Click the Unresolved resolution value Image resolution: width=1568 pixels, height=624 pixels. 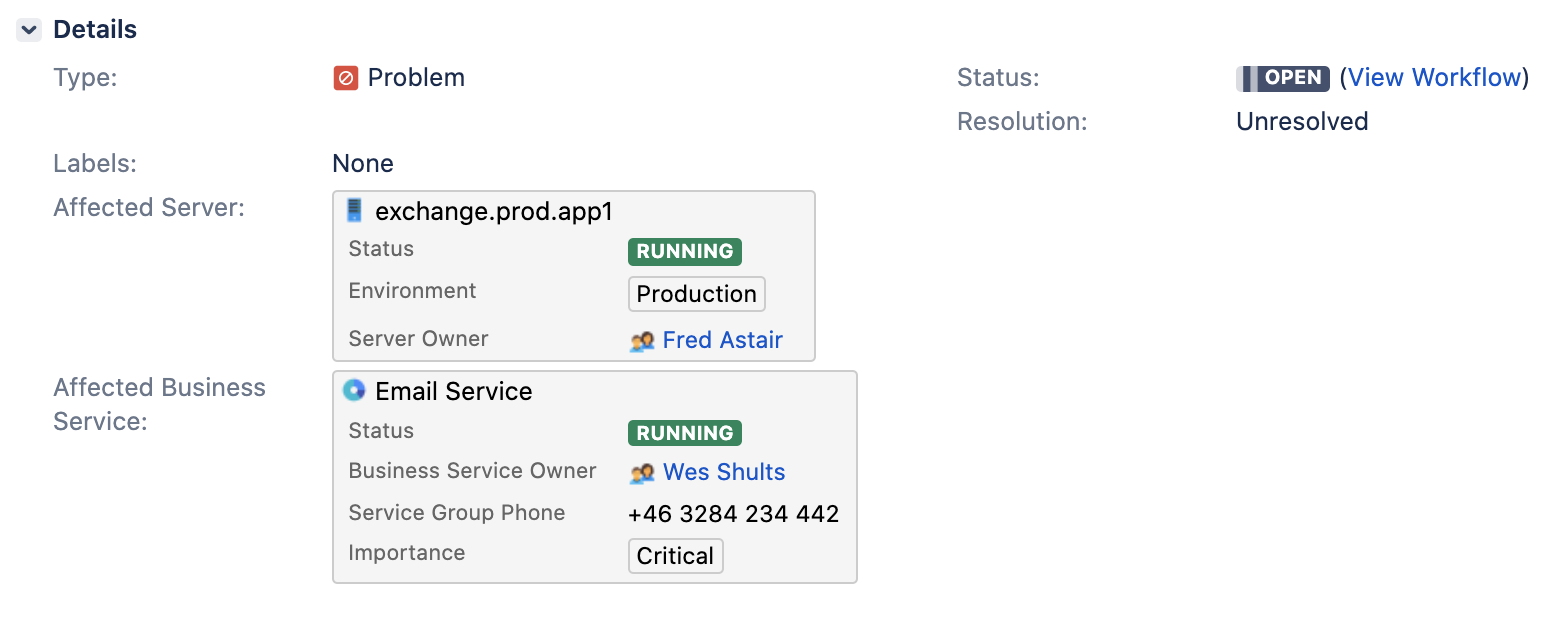coord(1301,122)
